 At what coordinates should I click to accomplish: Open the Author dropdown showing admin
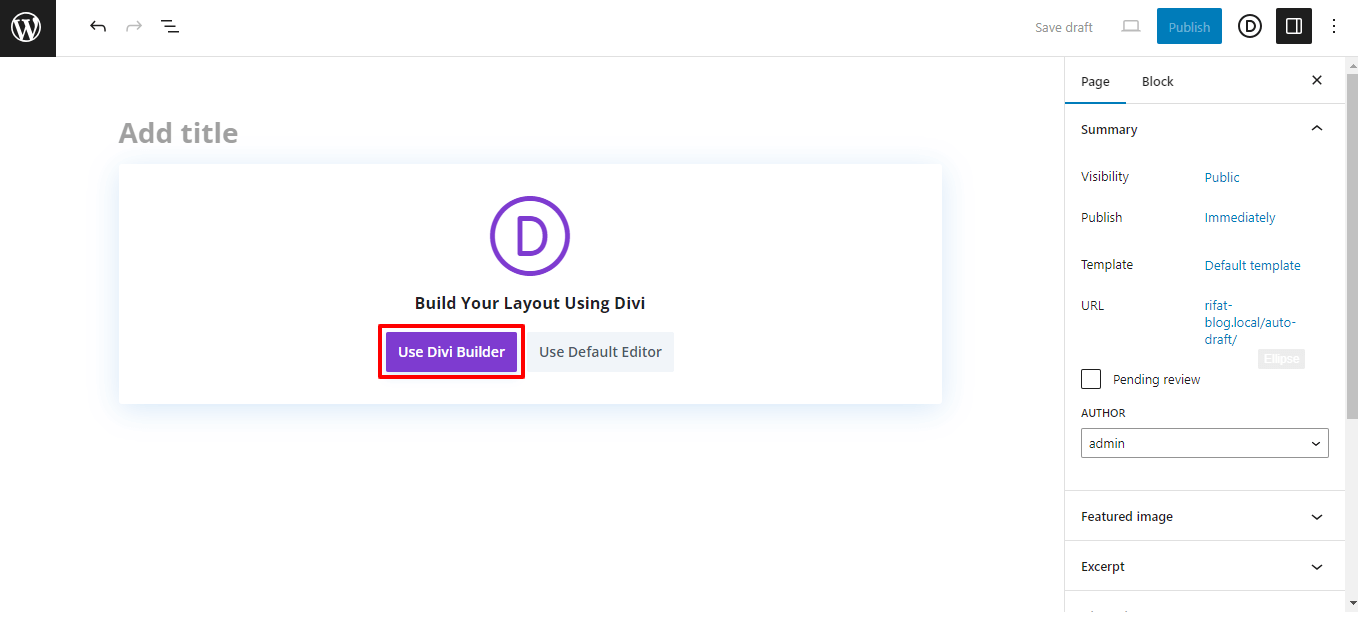[x=1204, y=442]
